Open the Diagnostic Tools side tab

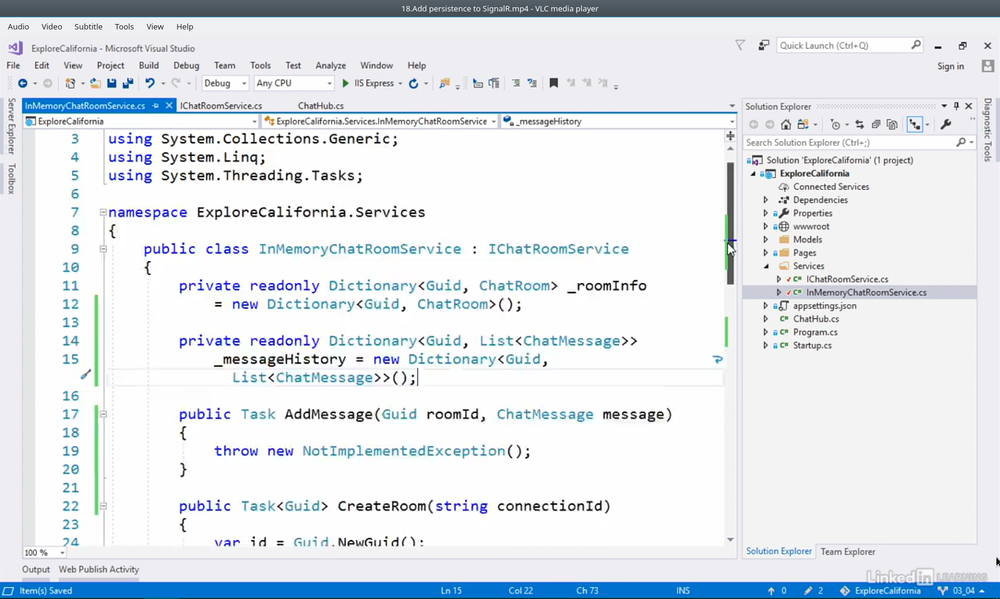click(x=987, y=129)
